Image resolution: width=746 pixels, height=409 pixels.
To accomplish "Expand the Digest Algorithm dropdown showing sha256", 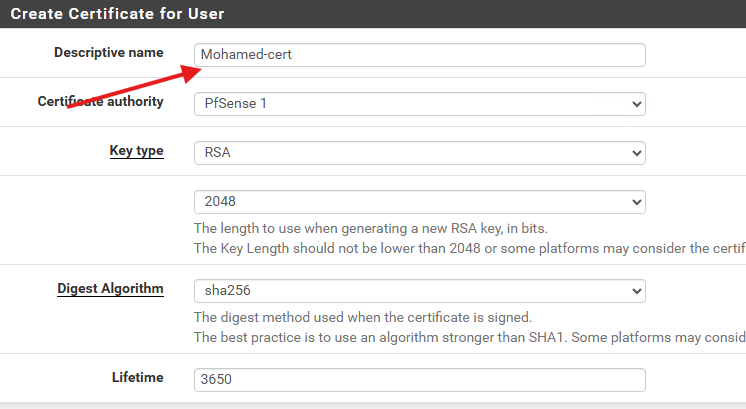I will (x=420, y=291).
